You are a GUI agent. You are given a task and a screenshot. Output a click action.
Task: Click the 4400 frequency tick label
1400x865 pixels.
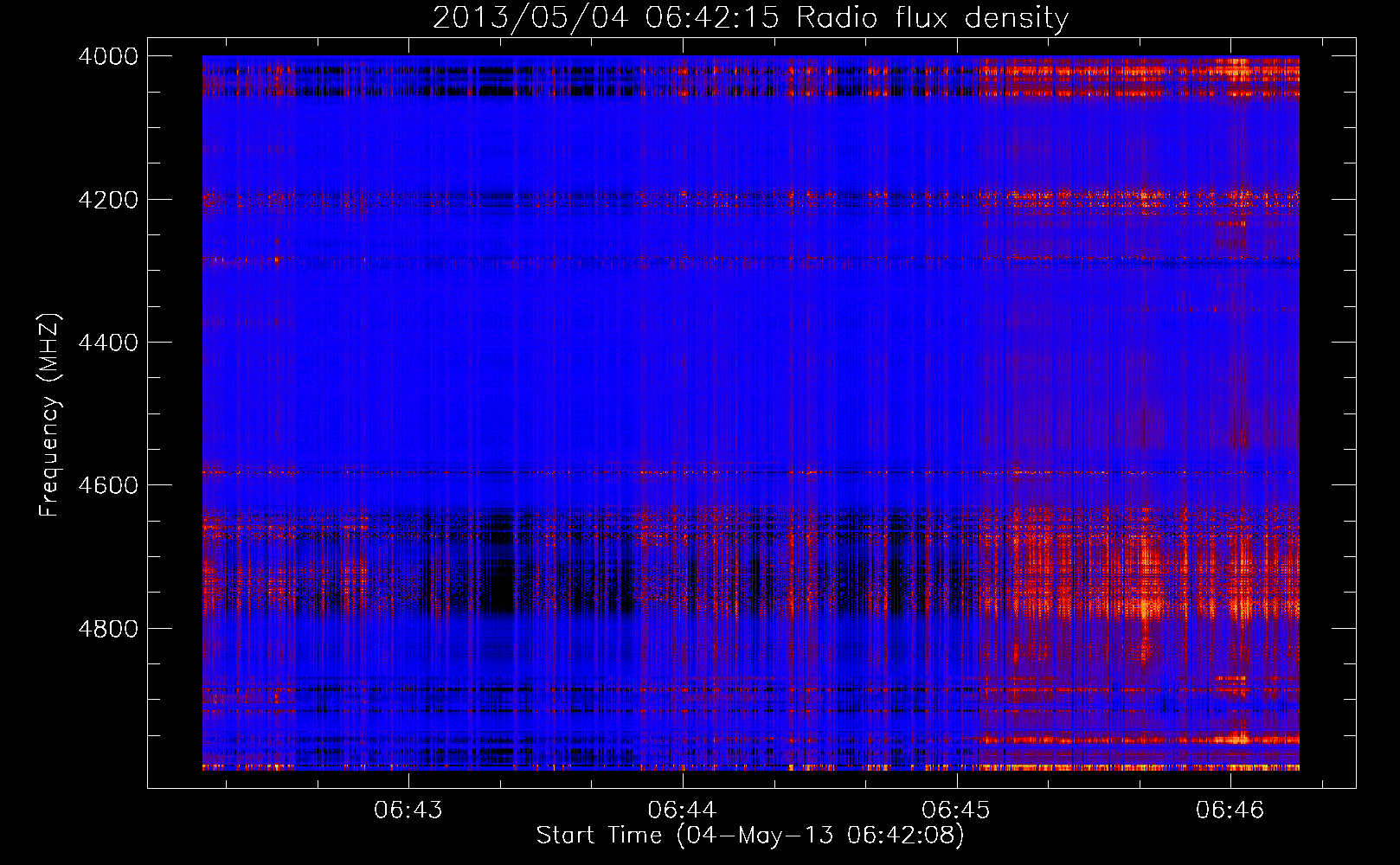(108, 343)
